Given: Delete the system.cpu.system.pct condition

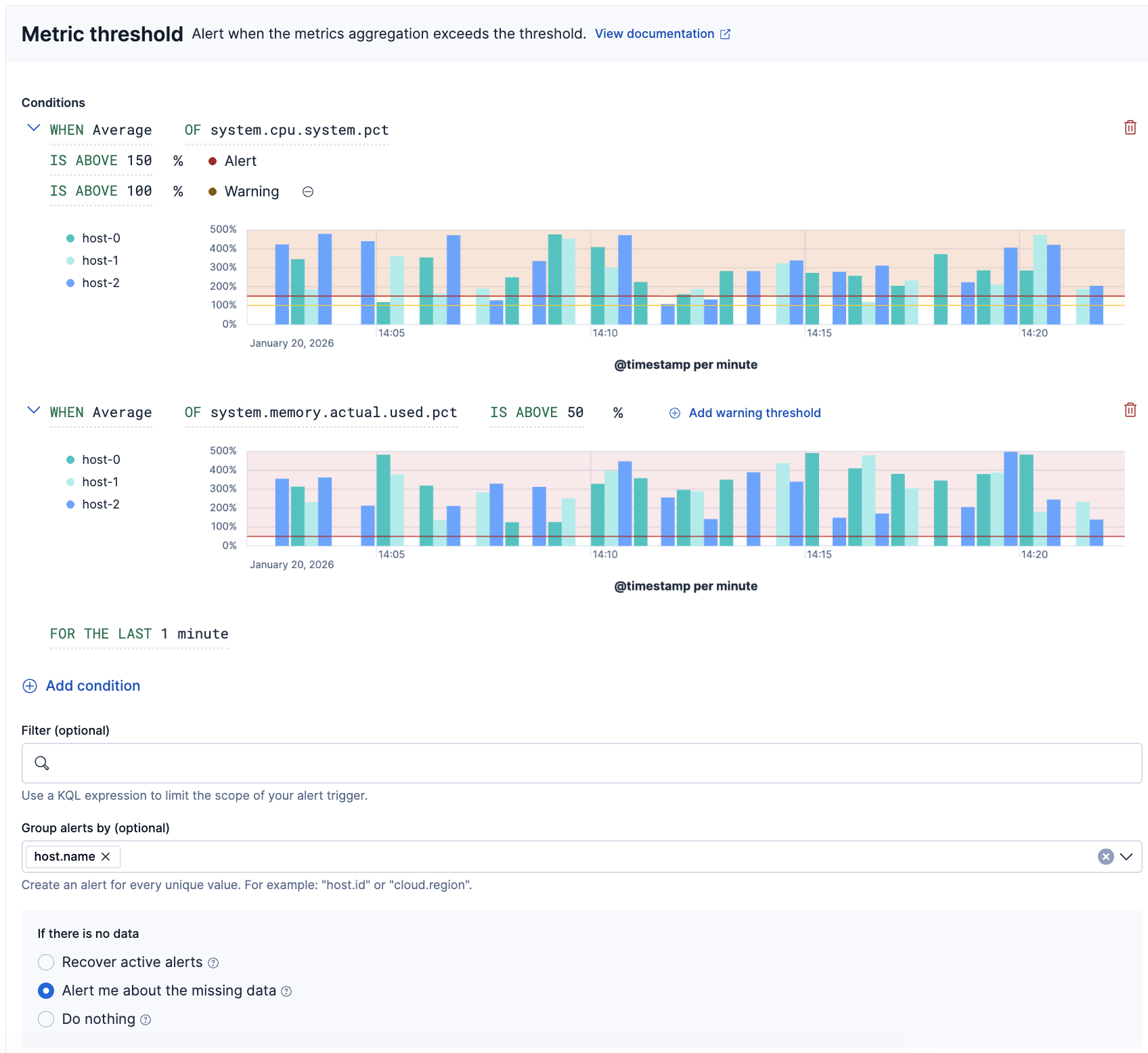Looking at the screenshot, I should click(x=1130, y=127).
